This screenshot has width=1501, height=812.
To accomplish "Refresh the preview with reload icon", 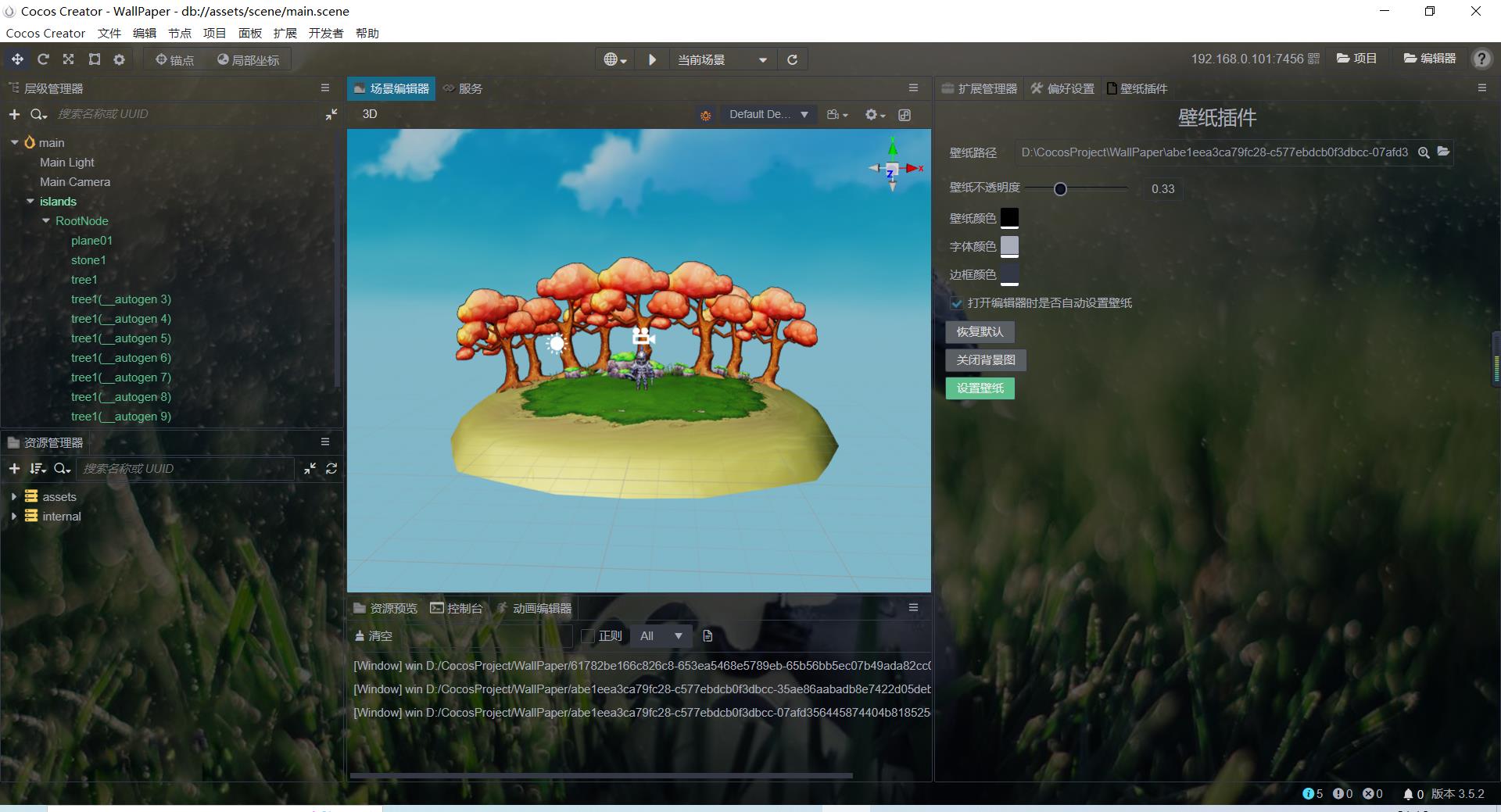I will click(x=792, y=59).
